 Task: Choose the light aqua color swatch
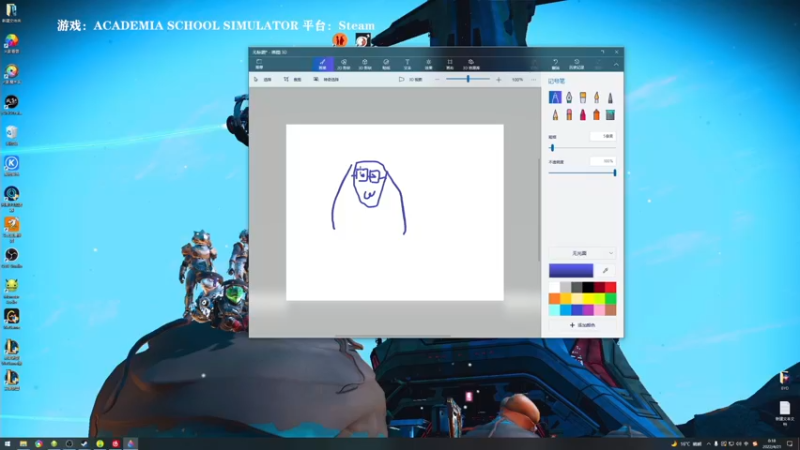(x=555, y=310)
